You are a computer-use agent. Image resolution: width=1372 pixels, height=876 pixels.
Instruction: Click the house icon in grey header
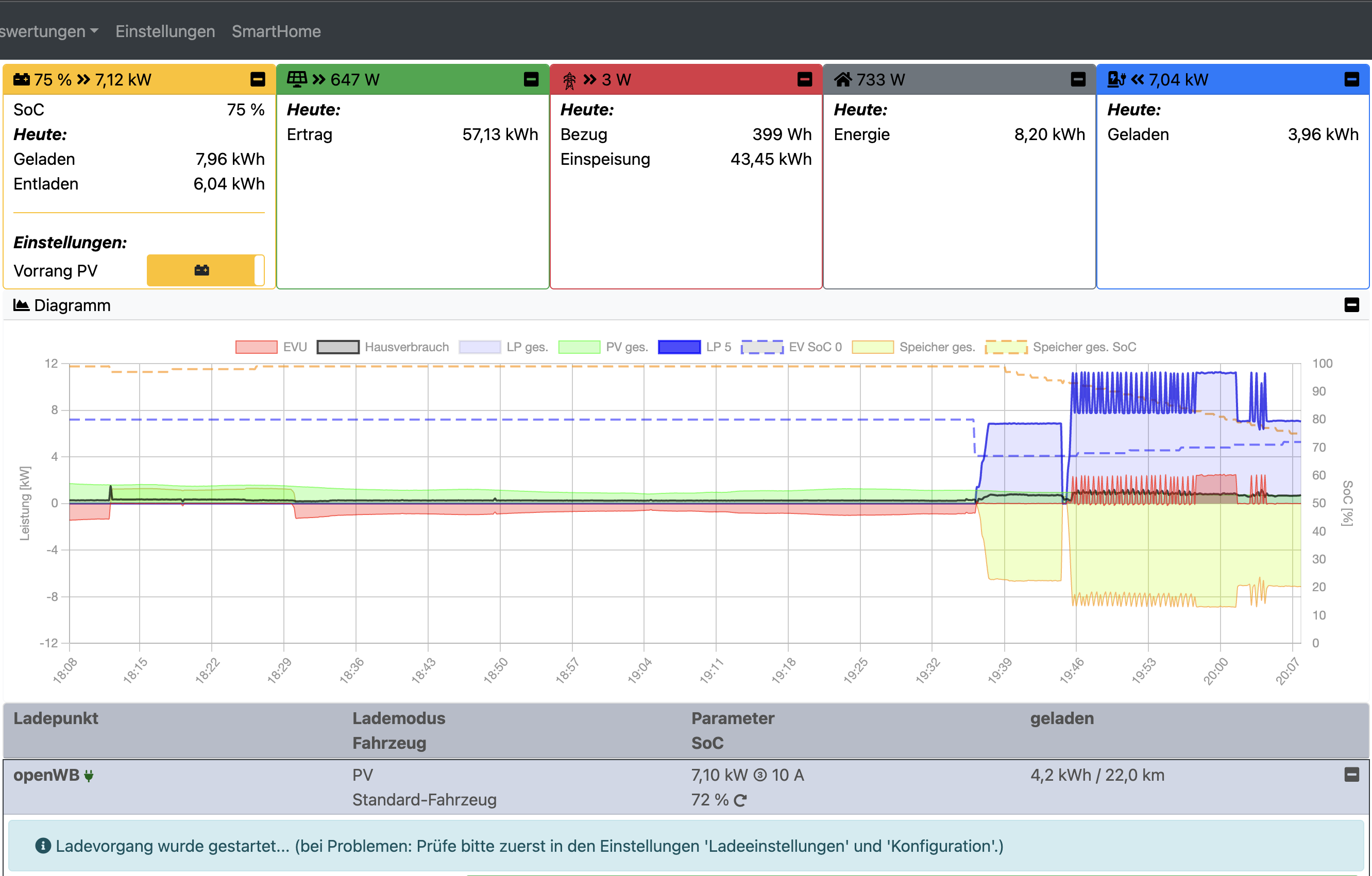point(843,79)
